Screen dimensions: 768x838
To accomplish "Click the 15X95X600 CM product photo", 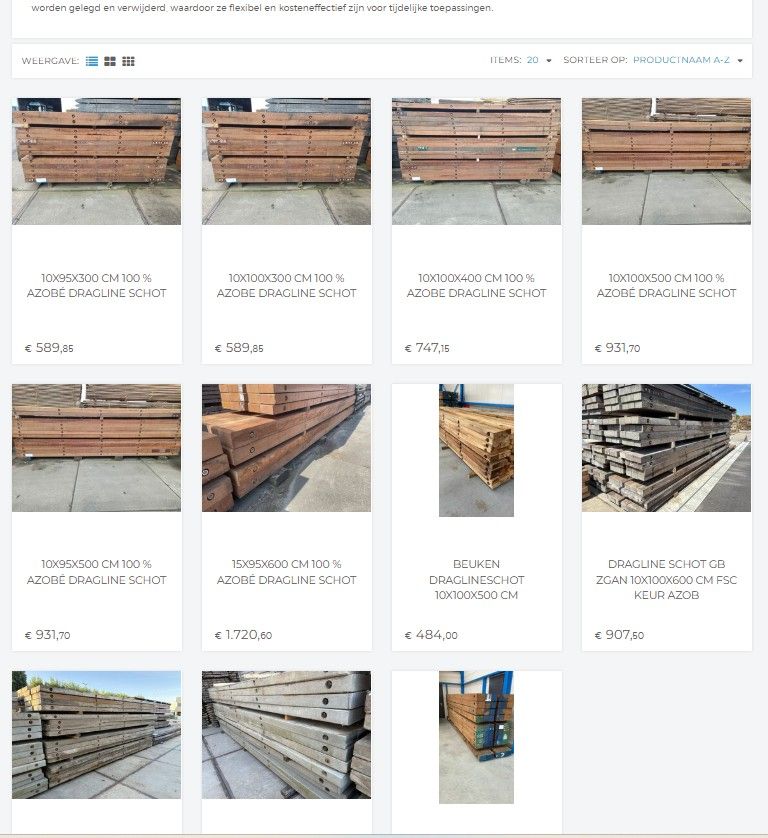I will pyautogui.click(x=286, y=448).
